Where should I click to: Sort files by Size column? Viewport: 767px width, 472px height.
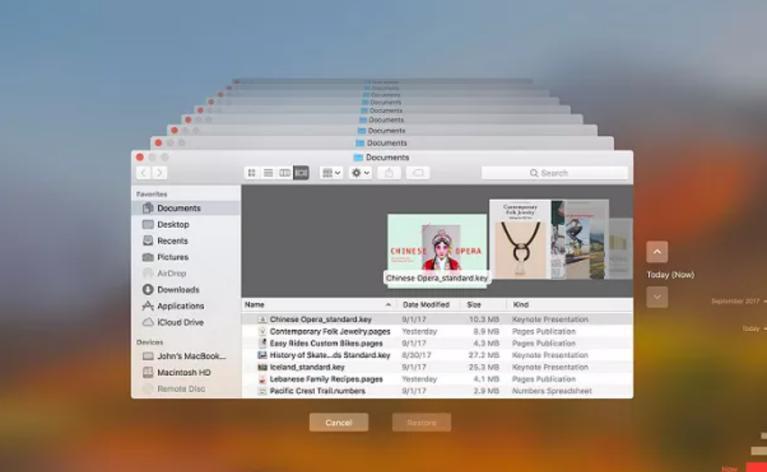point(483,305)
